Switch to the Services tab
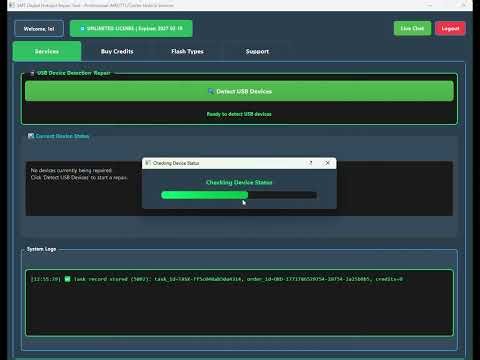The height and width of the screenshot is (360, 480). [x=47, y=51]
